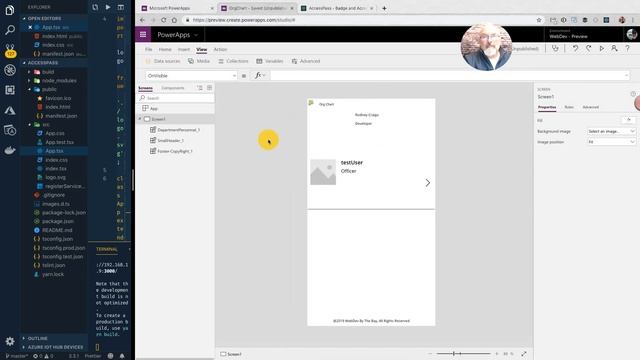This screenshot has width=640, height=360.
Task: Select the View ribbon tab
Action: coord(202,49)
